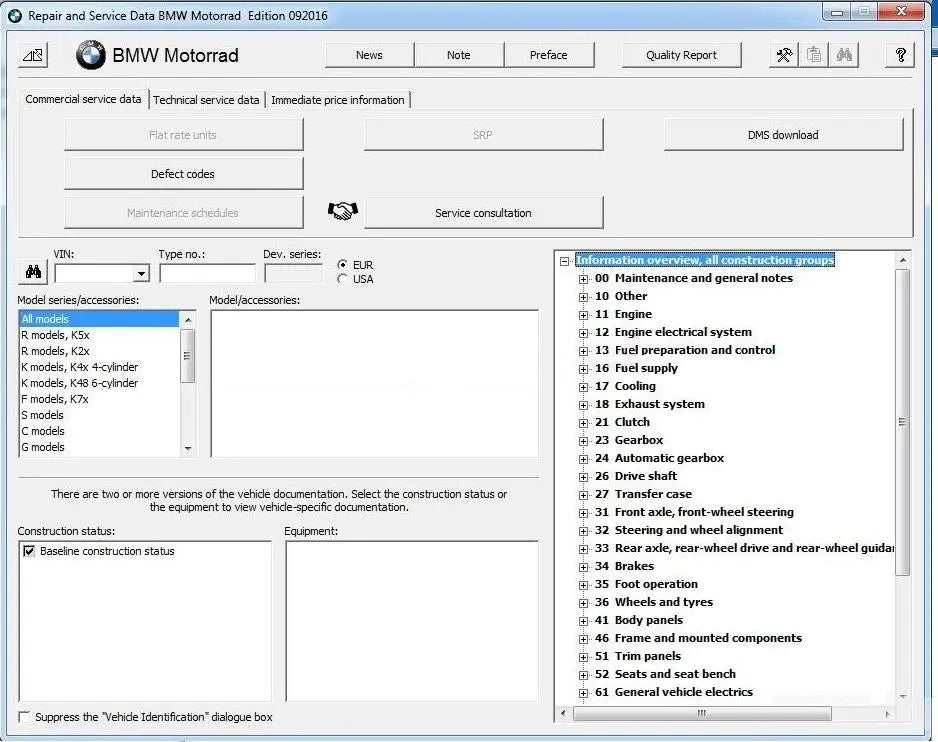The height and width of the screenshot is (742, 938).
Task: Click the clipboard icon in the toolbar
Action: 814,54
